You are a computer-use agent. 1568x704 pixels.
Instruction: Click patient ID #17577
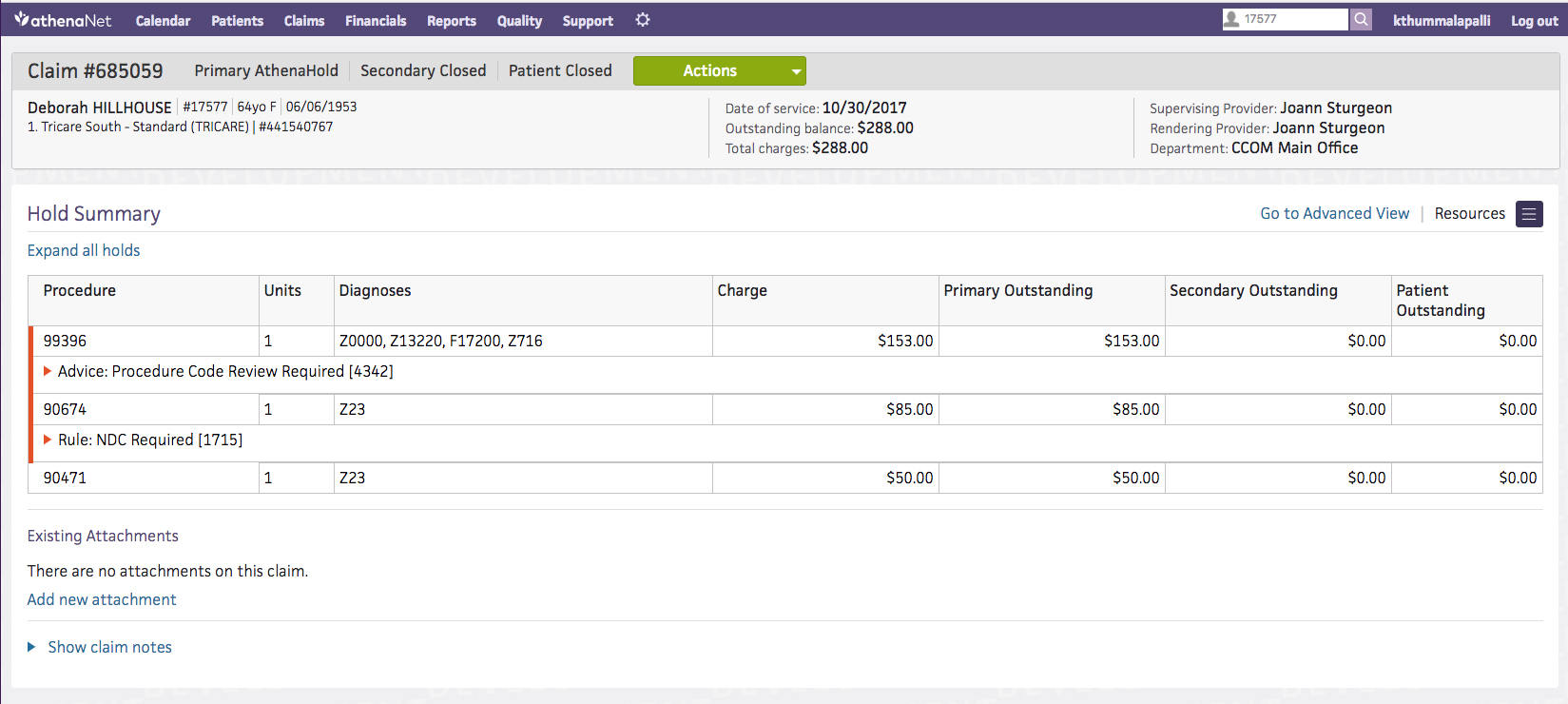[x=205, y=107]
